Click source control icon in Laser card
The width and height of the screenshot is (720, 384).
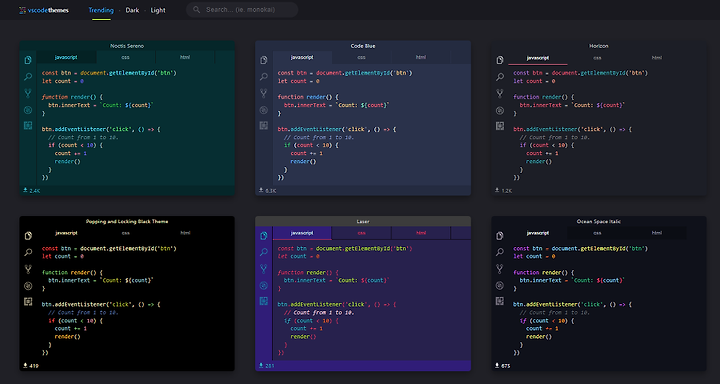(x=264, y=269)
